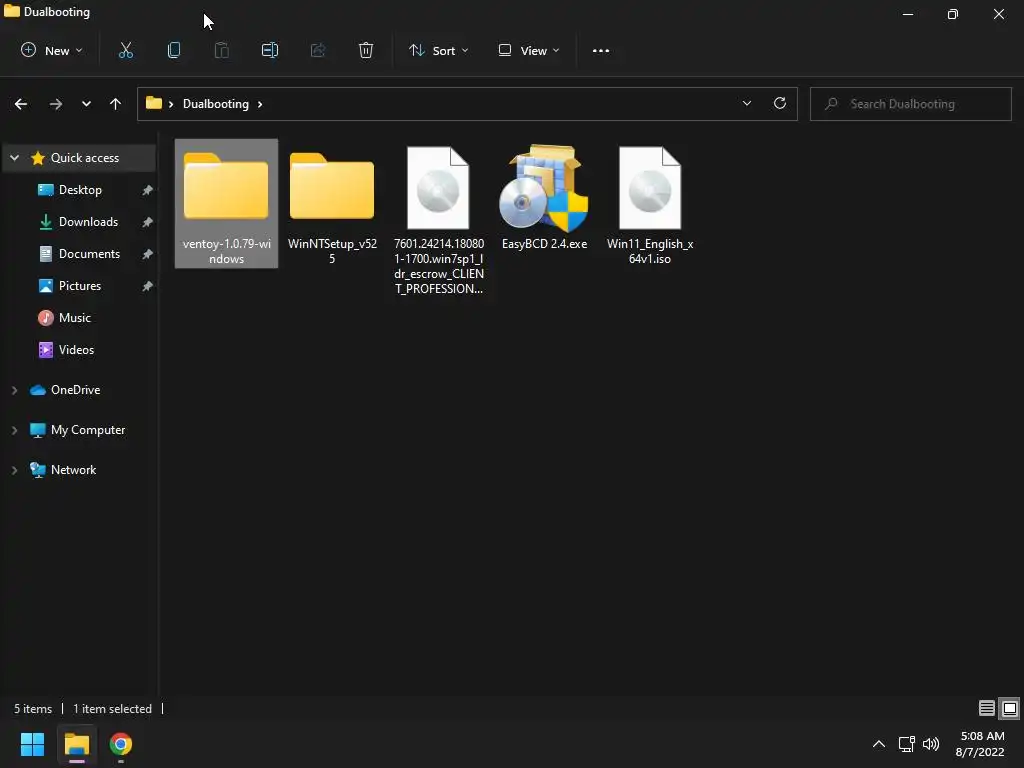Viewport: 1024px width, 768px height.
Task: Click File Explorer on the taskbar
Action: pos(76,744)
